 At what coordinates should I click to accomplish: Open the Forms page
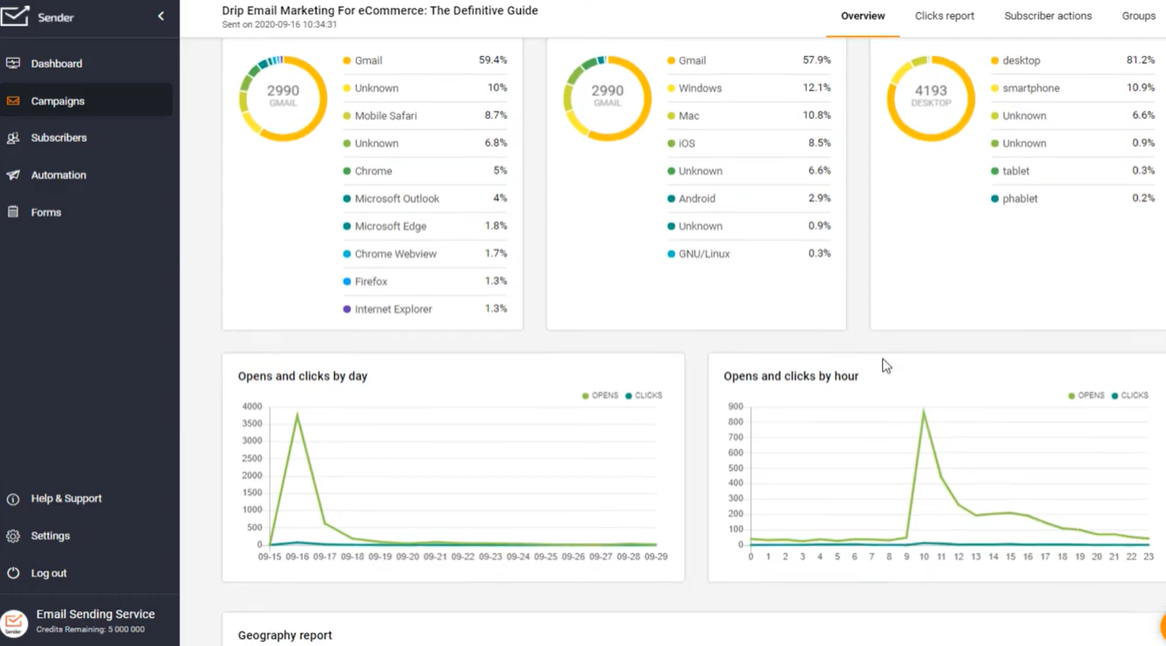click(46, 213)
